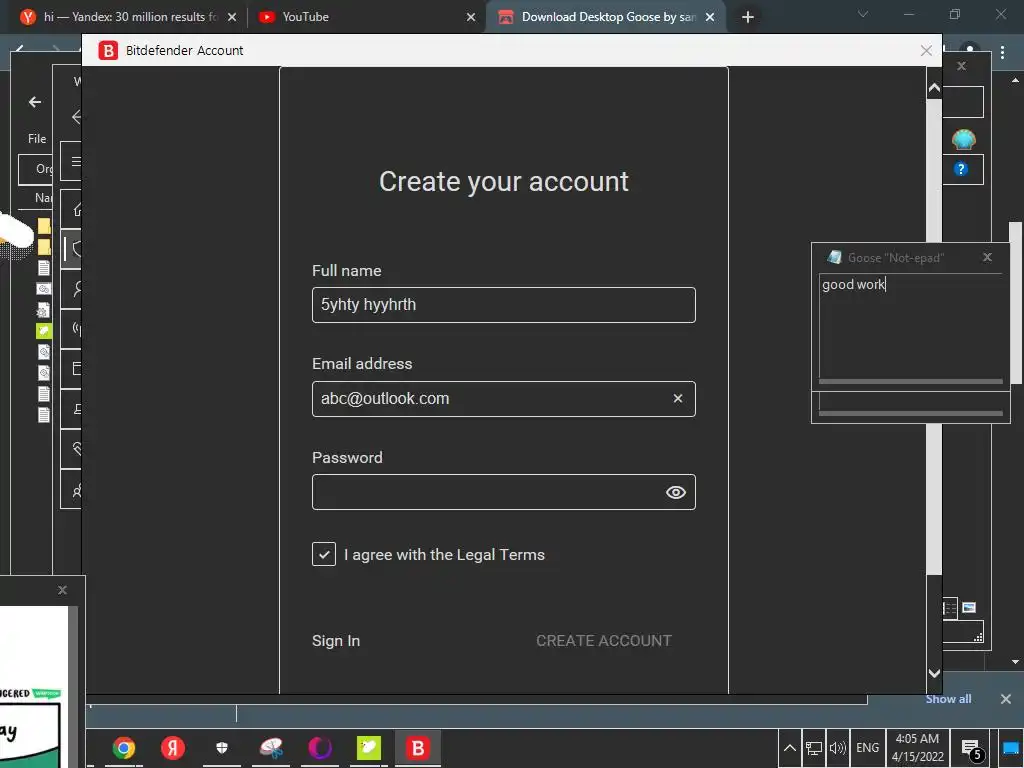The height and width of the screenshot is (768, 1024).
Task: Click the browser page's scrollbar down arrow
Action: click(1016, 662)
